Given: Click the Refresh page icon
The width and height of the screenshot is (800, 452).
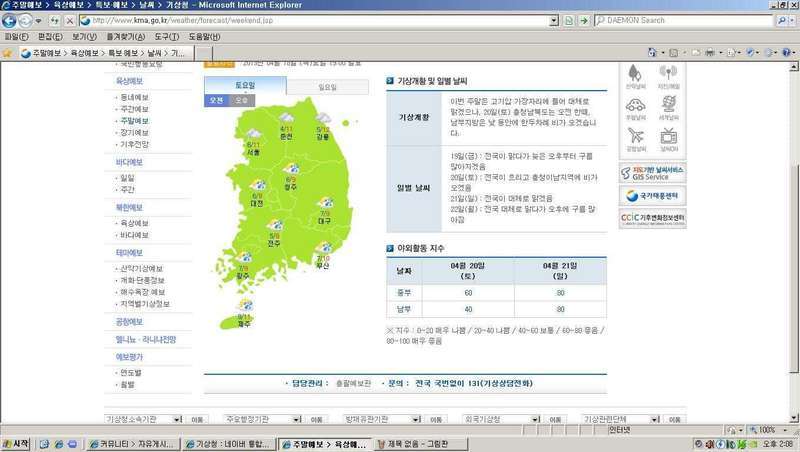Looking at the screenshot, I should (x=54, y=21).
